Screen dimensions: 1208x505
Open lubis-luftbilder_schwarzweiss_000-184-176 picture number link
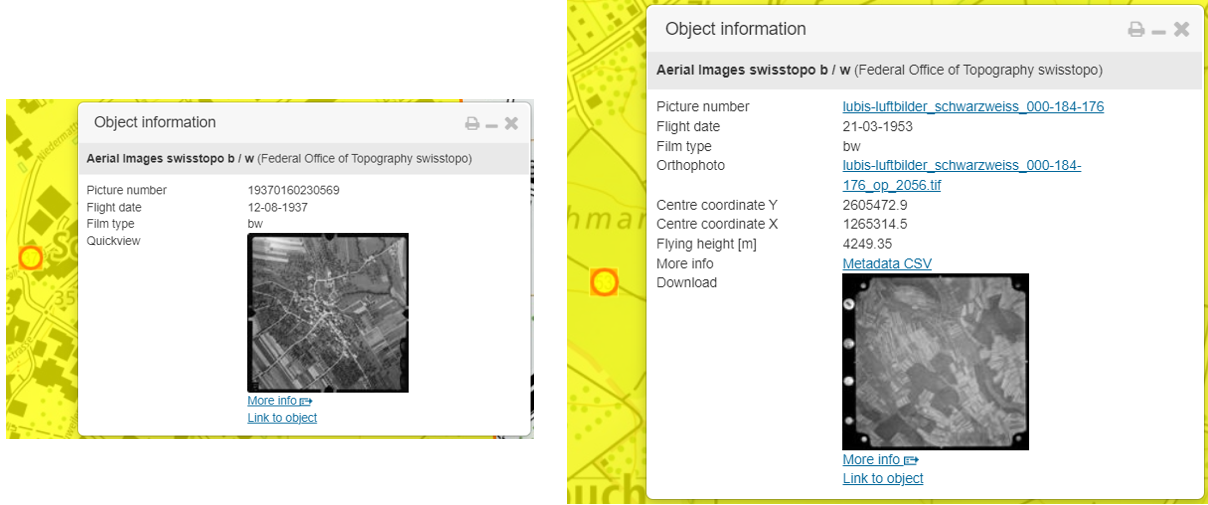tap(973, 107)
